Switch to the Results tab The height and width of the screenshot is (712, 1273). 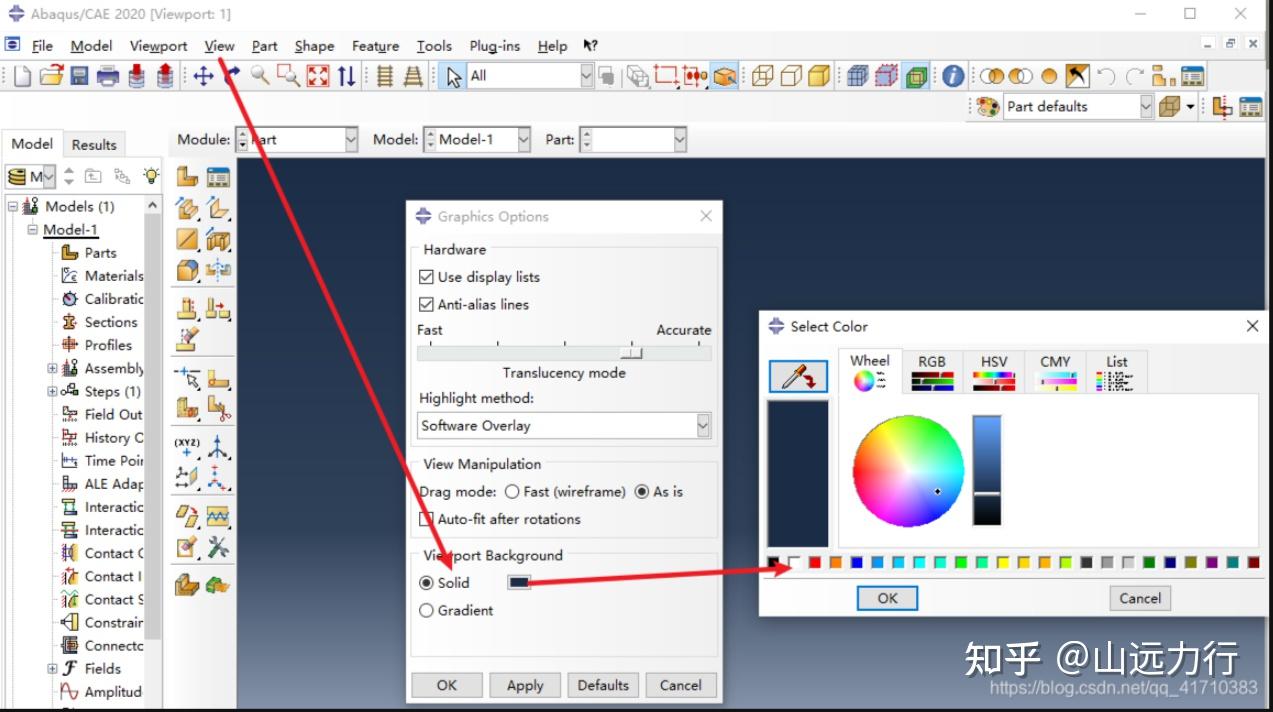(x=94, y=144)
